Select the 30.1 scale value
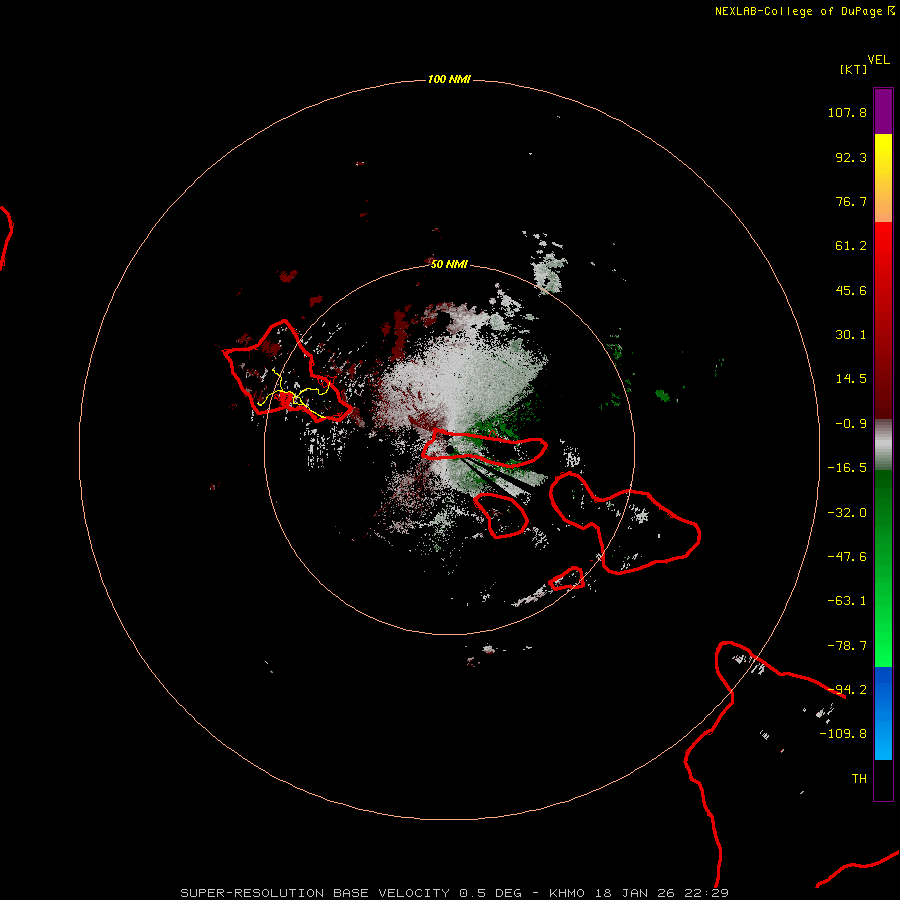 click(851, 335)
